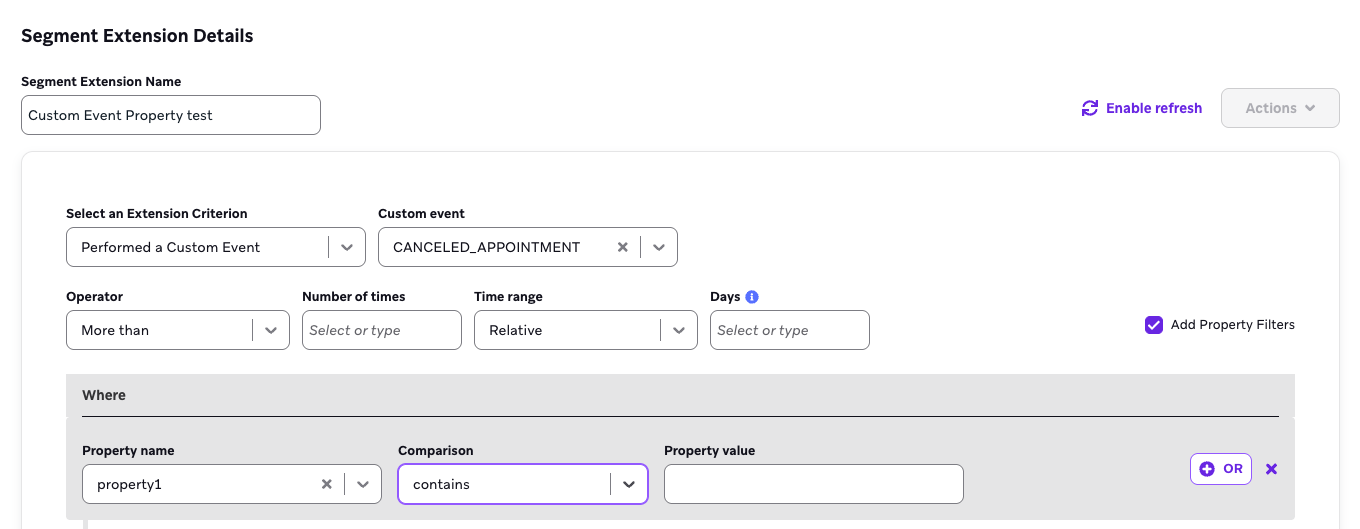The image size is (1360, 529).
Task: Expand the Custom event dropdown arrow
Action: [x=659, y=247]
